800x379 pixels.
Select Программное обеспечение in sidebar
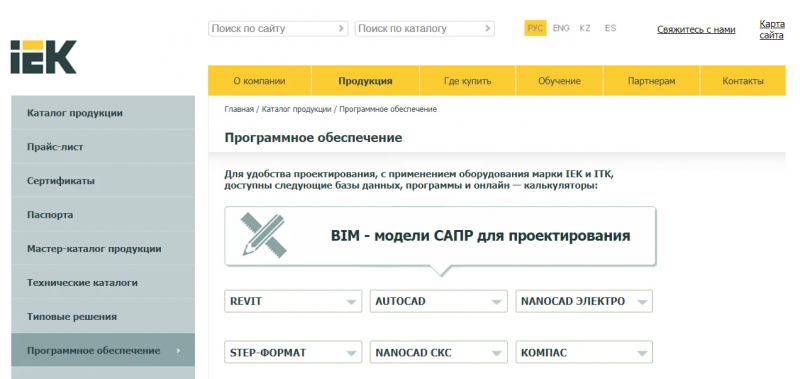[x=103, y=350]
